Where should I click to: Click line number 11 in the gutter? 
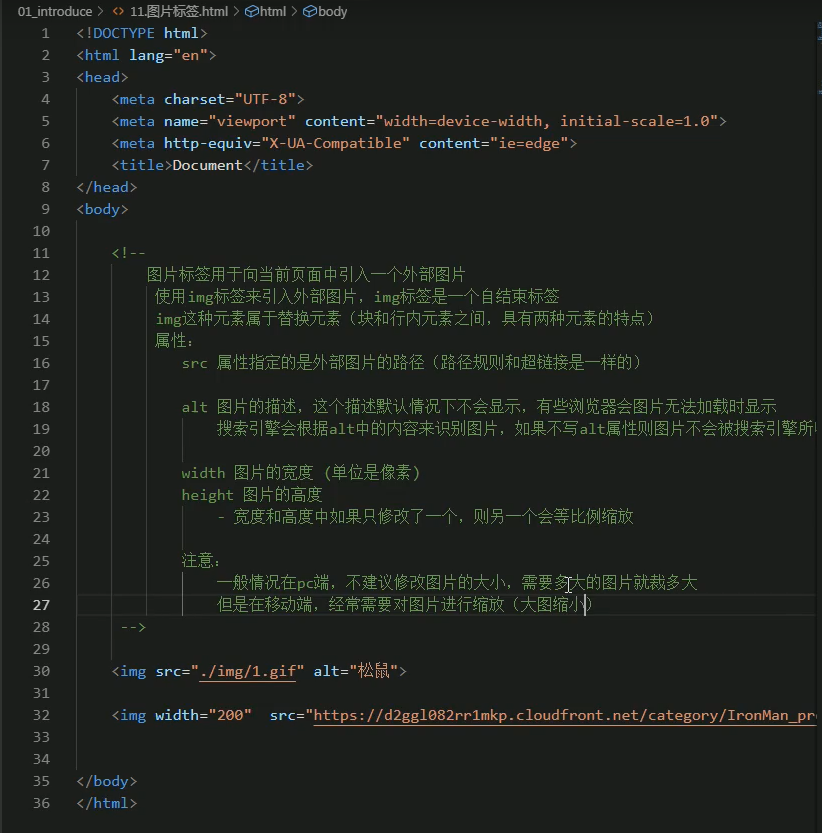(x=41, y=253)
